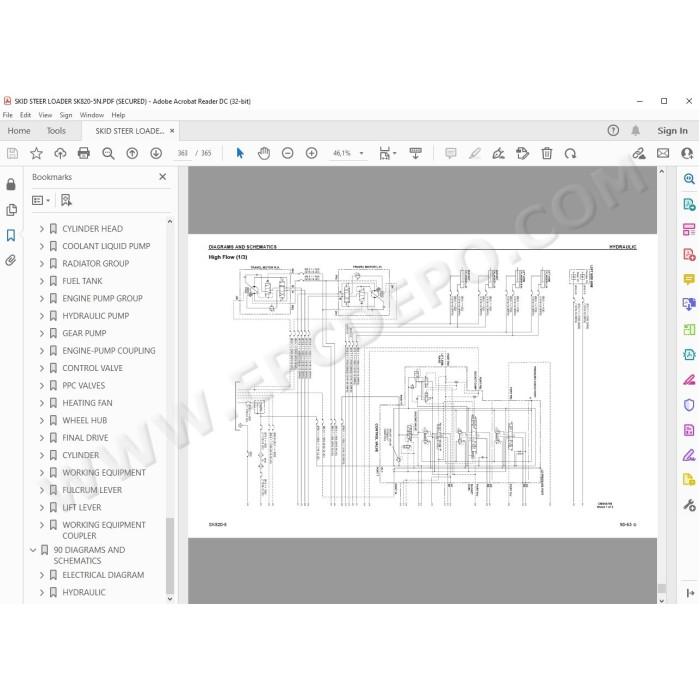Image resolution: width=700 pixels, height=700 pixels.
Task: Open the page thumbnails panel
Action: [x=11, y=210]
